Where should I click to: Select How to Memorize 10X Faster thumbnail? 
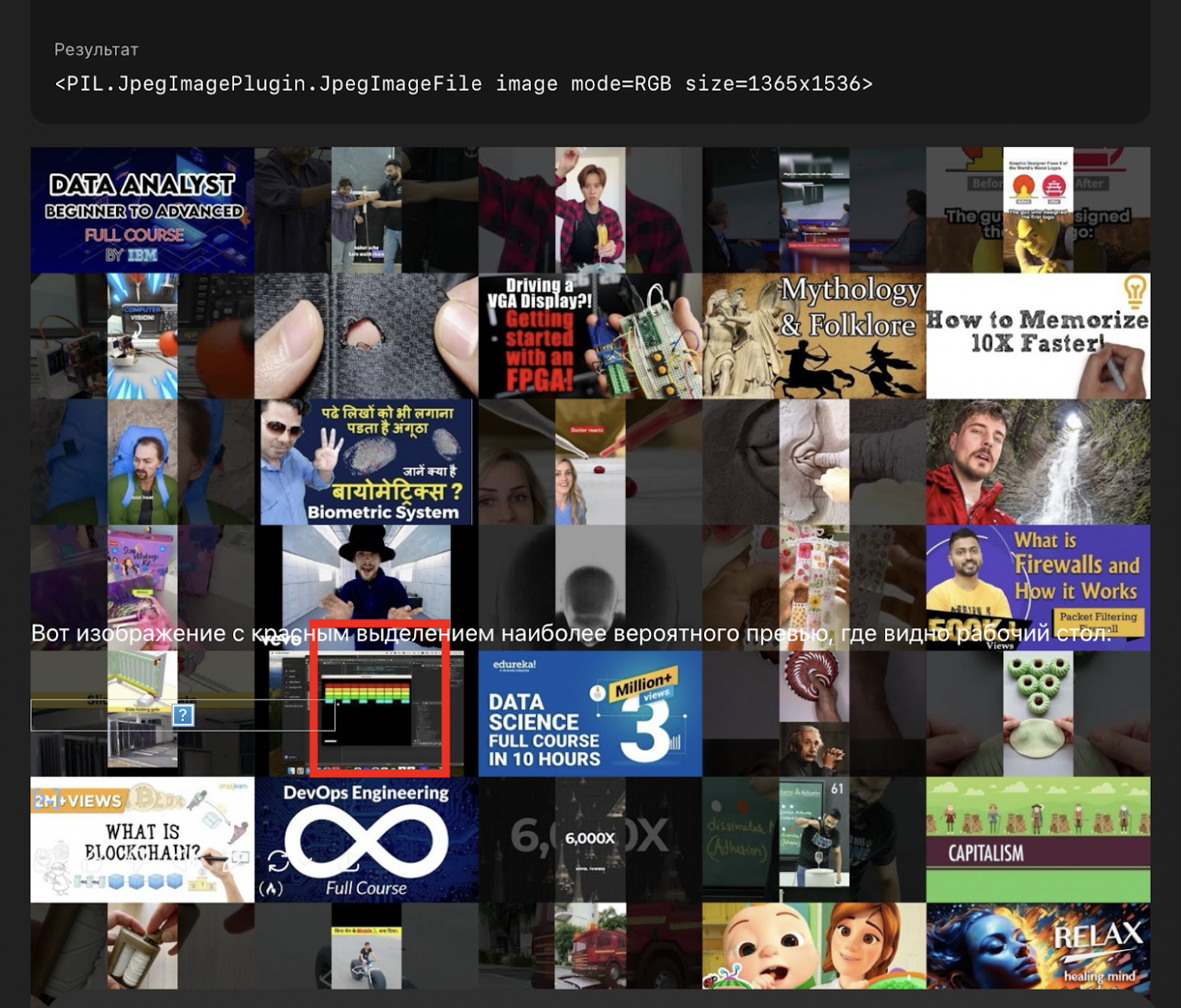click(x=1039, y=336)
